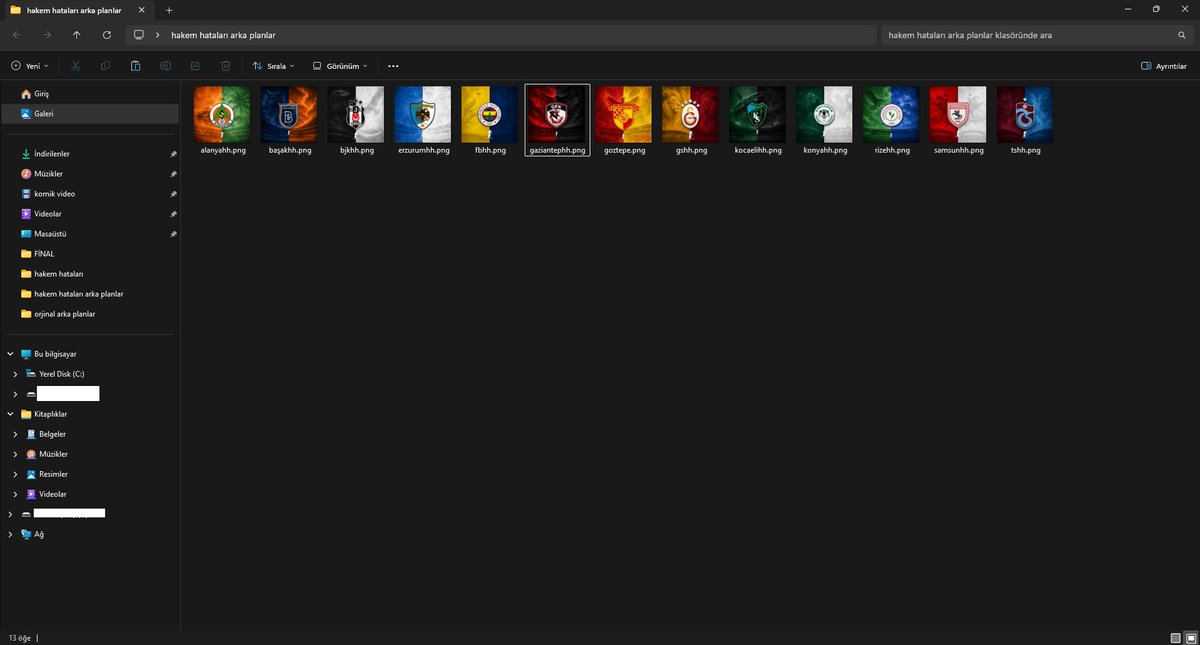Click the address bar folder path text
The width and height of the screenshot is (1200, 645).
[223, 35]
